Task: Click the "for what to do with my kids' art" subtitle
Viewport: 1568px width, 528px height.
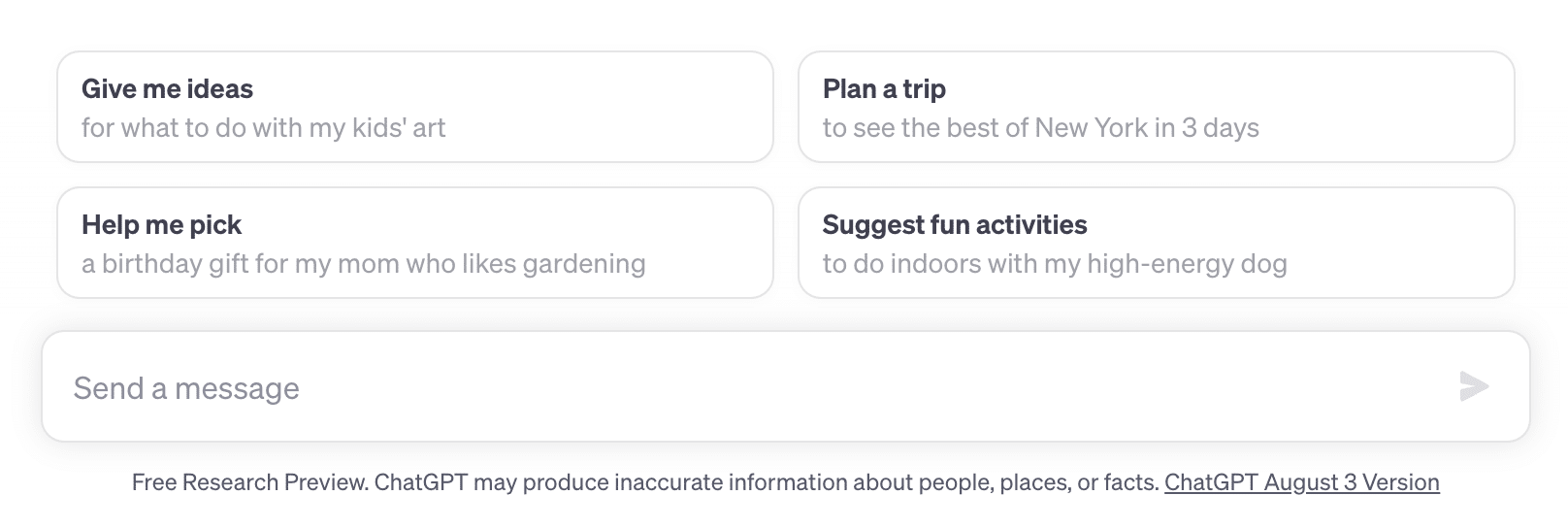Action: [x=263, y=128]
